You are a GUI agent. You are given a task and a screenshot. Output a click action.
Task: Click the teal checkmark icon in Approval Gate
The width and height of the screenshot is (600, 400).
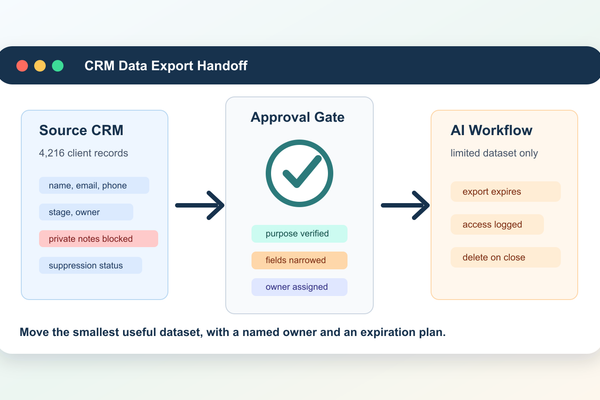tap(299, 173)
